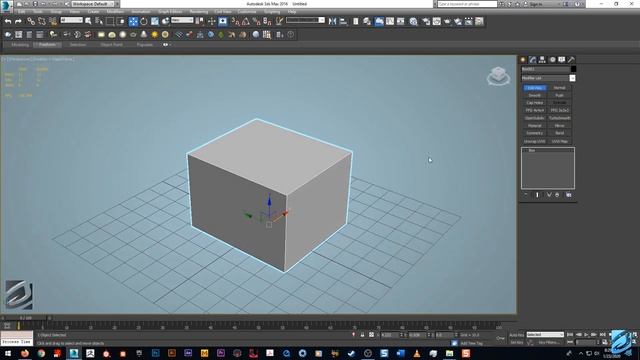Click the Mirror tool in main toolbar
The width and height of the screenshot is (640, 360).
[332, 21]
